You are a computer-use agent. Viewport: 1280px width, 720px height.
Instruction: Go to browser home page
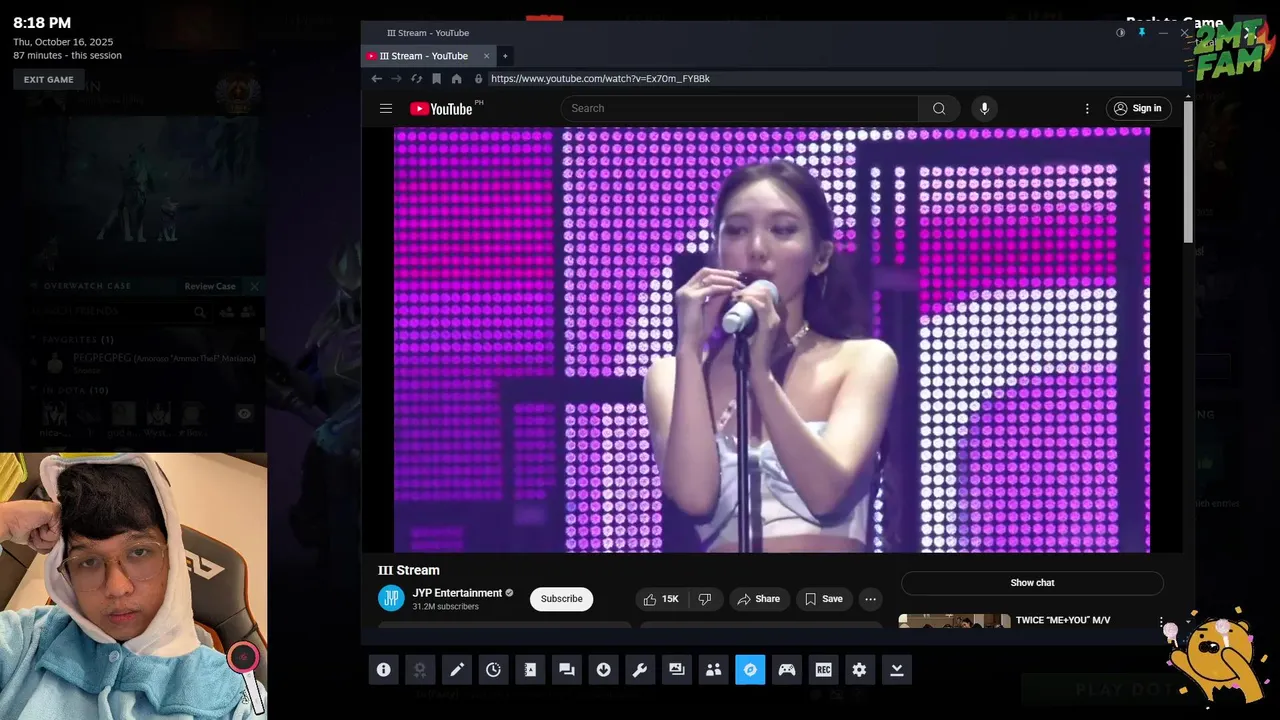(x=456, y=78)
